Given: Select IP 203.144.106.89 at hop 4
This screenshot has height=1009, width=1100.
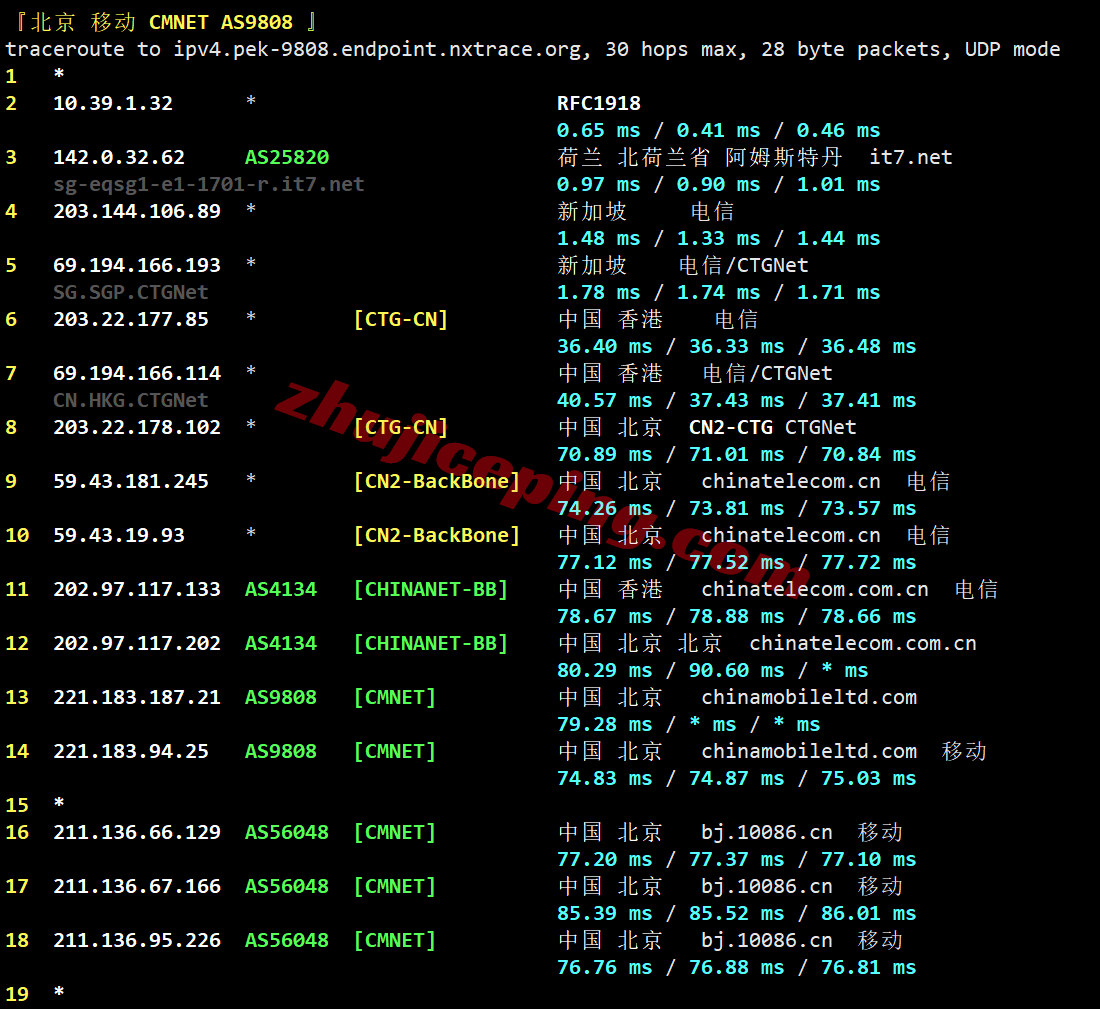Looking at the screenshot, I should click(x=137, y=211).
